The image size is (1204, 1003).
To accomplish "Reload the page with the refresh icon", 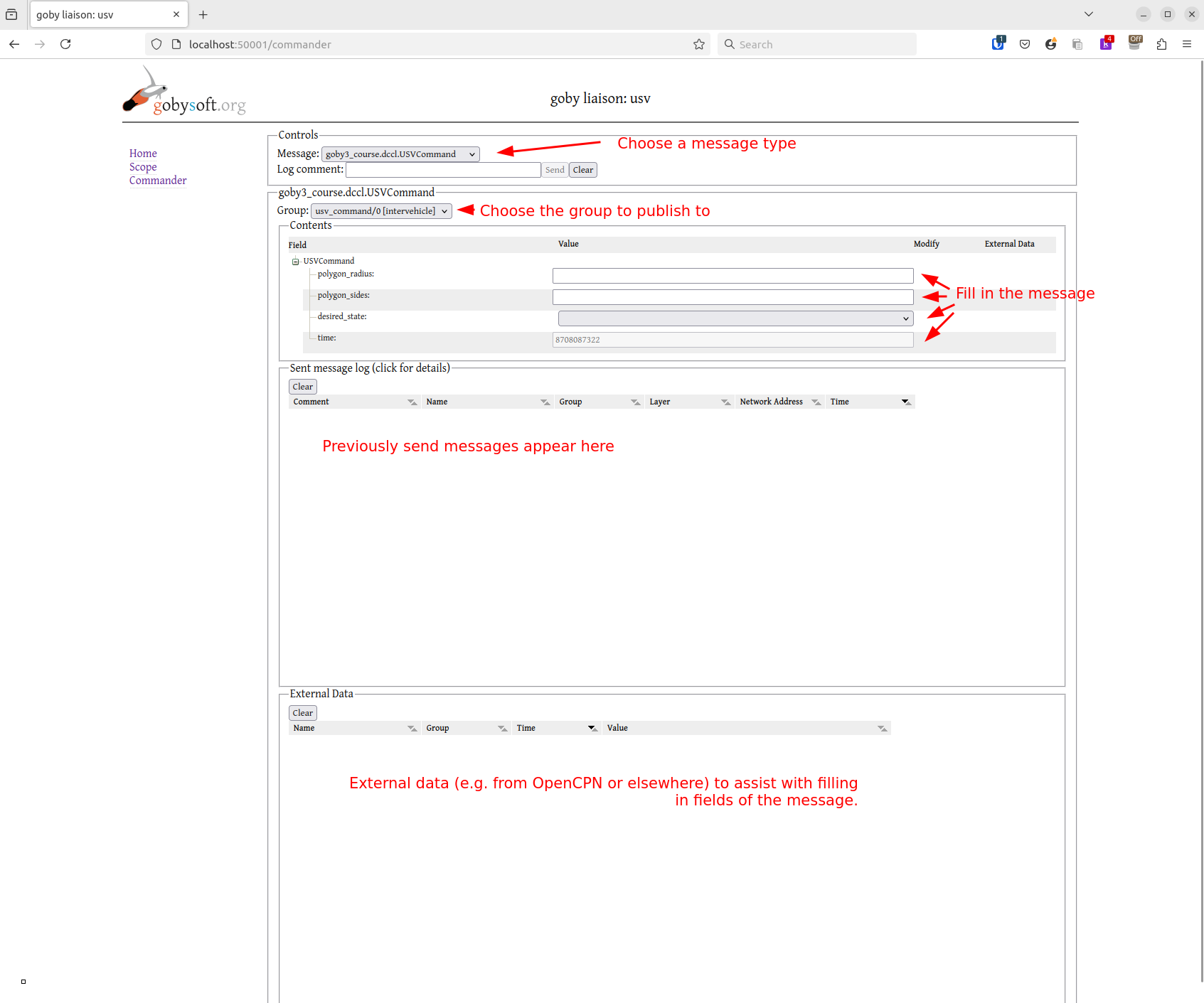I will coord(65,44).
